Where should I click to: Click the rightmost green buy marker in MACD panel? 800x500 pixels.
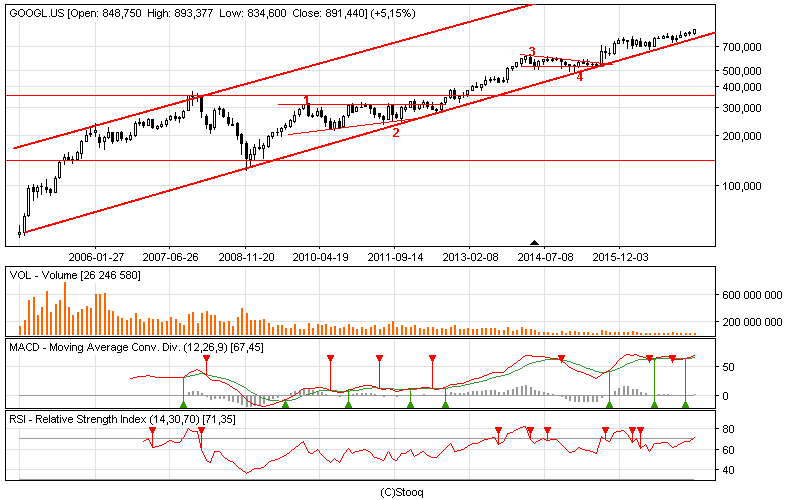[685, 405]
